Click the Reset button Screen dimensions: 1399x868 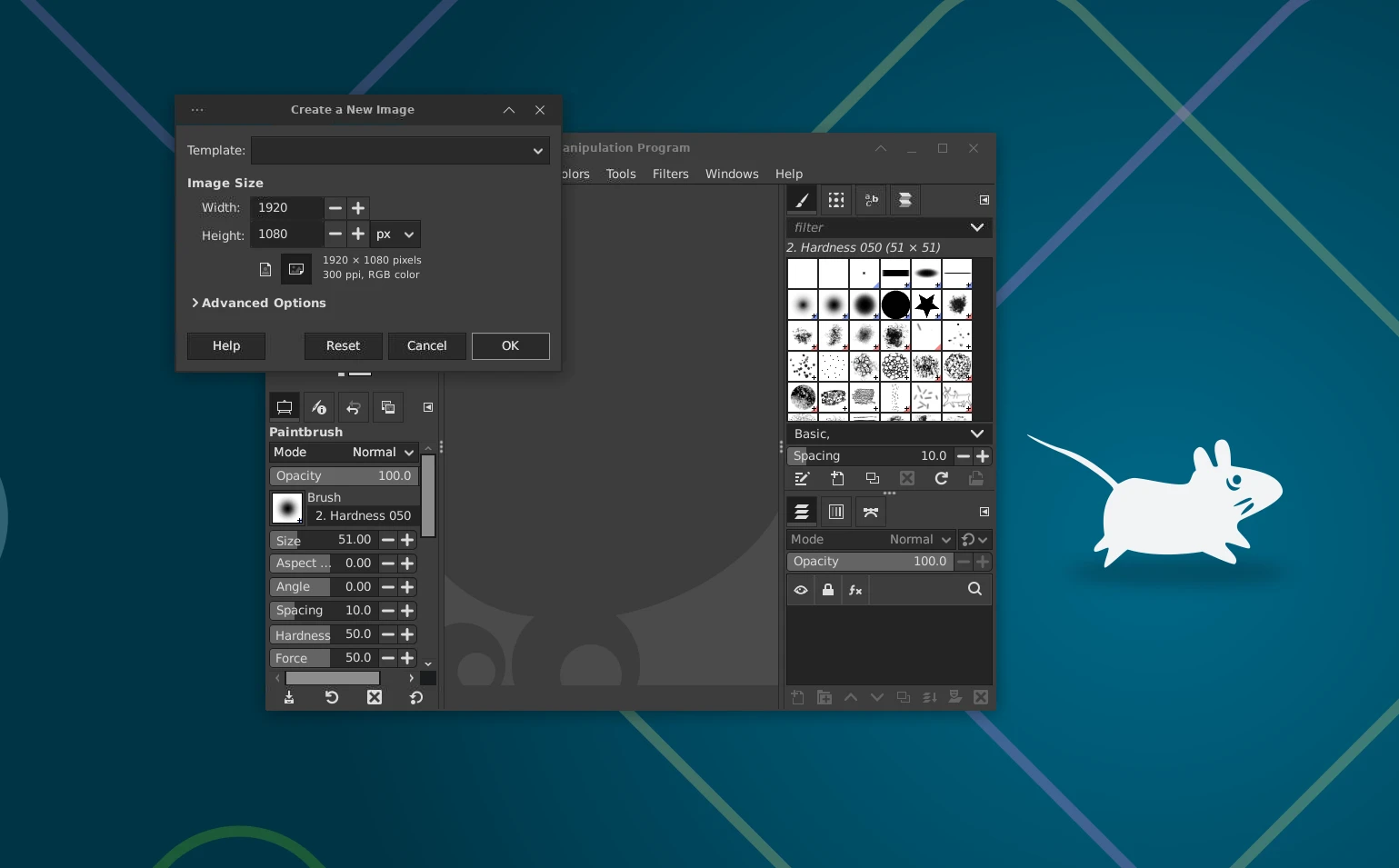point(344,345)
